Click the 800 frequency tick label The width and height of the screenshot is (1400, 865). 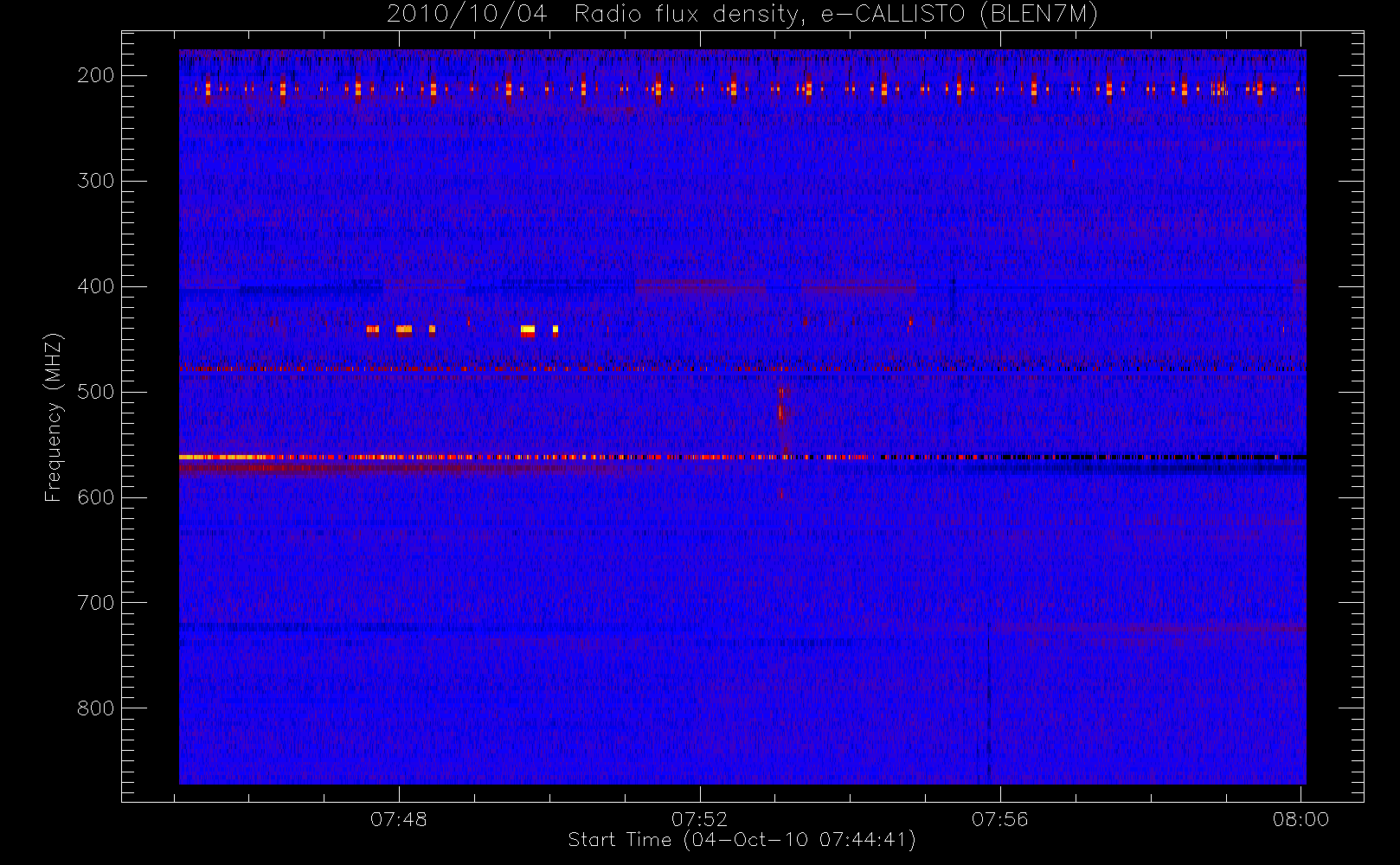tap(96, 708)
